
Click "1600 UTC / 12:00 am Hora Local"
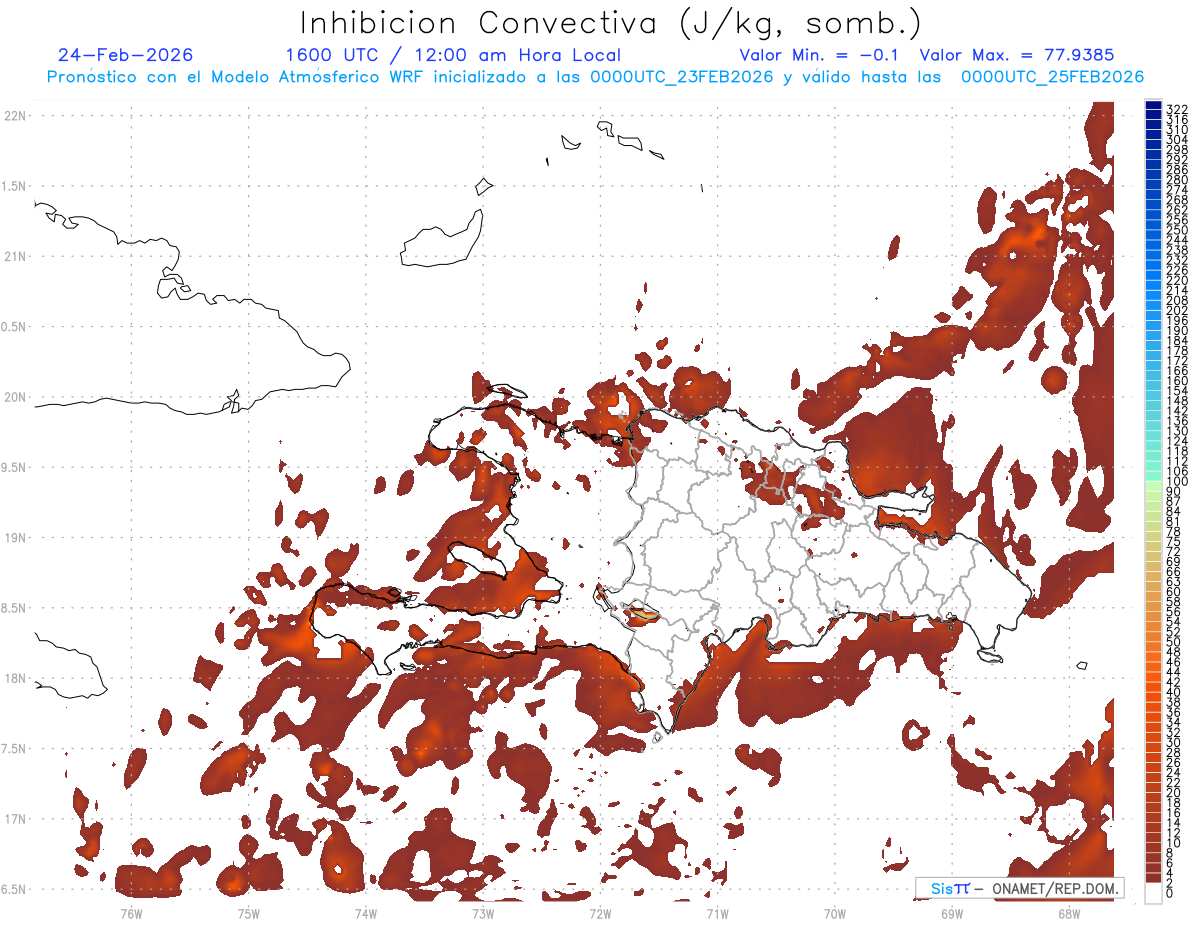[453, 56]
